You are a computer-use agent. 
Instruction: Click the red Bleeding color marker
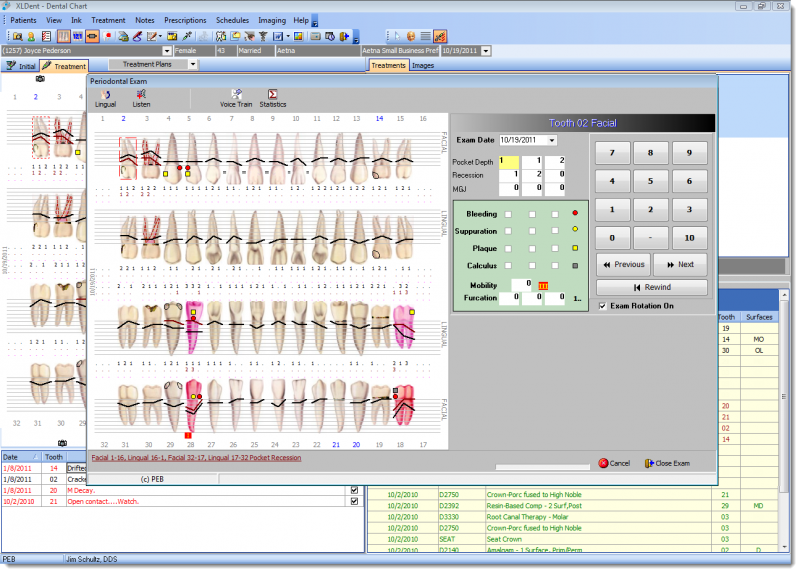(x=574, y=214)
